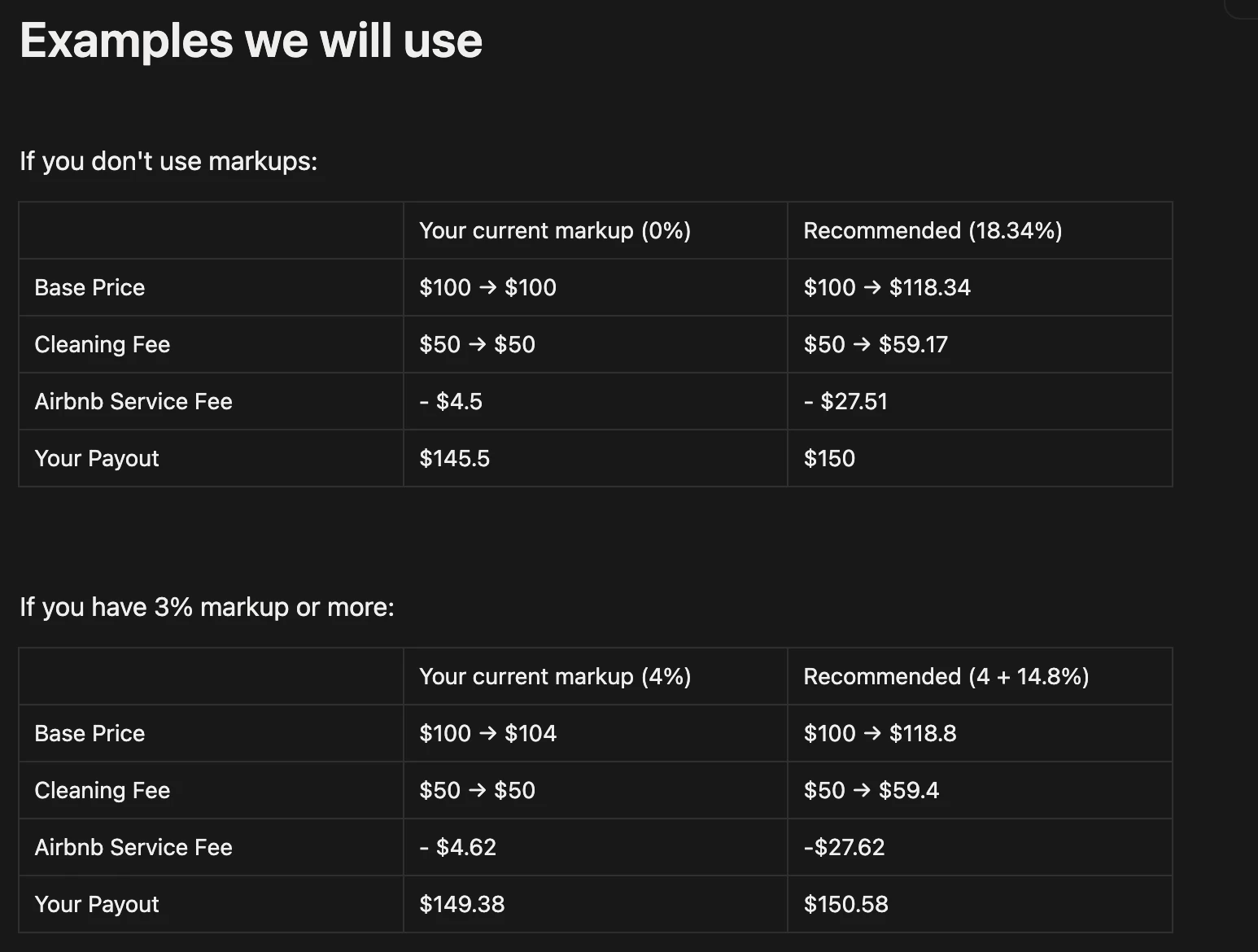The width and height of the screenshot is (1258, 952).
Task: Select the '$100 → $118.34' cell
Action: (x=886, y=288)
